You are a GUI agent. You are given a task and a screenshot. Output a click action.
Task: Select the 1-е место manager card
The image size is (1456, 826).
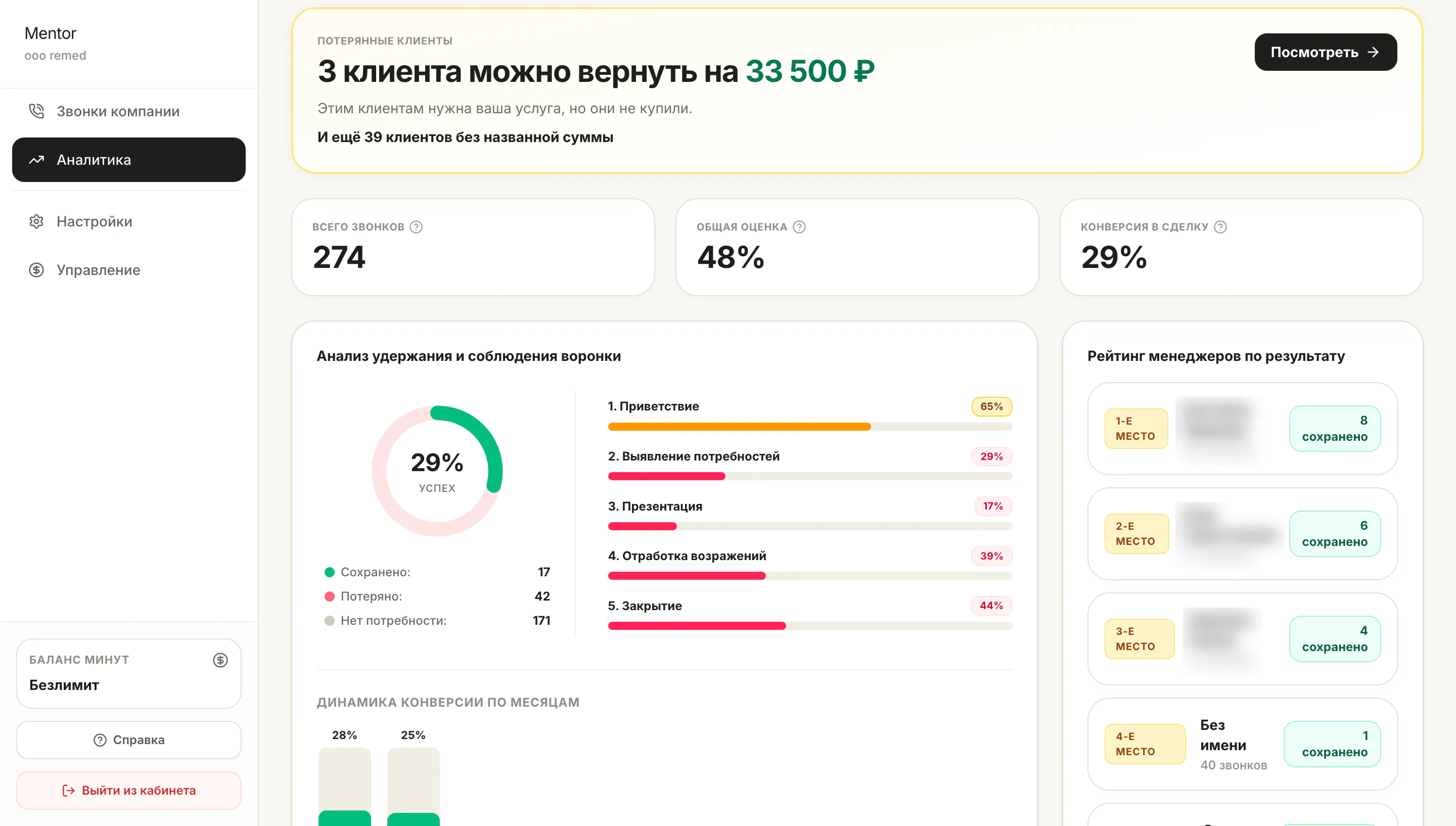(1242, 428)
